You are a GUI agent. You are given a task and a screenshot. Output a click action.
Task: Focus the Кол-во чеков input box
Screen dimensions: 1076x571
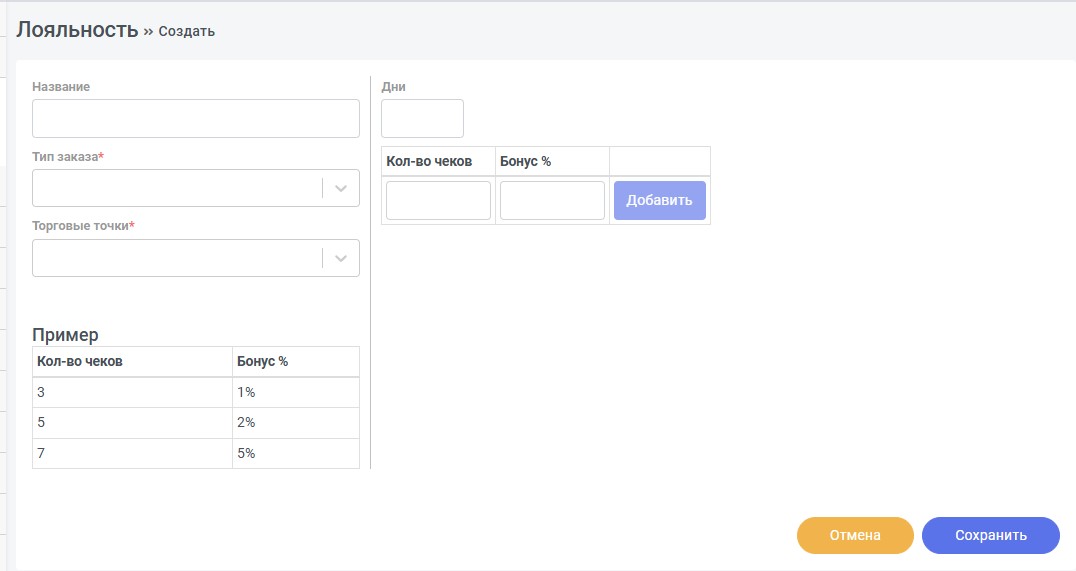[438, 200]
